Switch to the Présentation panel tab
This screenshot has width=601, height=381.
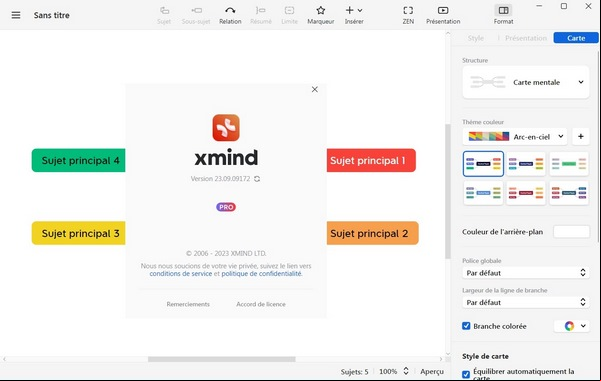tap(526, 38)
